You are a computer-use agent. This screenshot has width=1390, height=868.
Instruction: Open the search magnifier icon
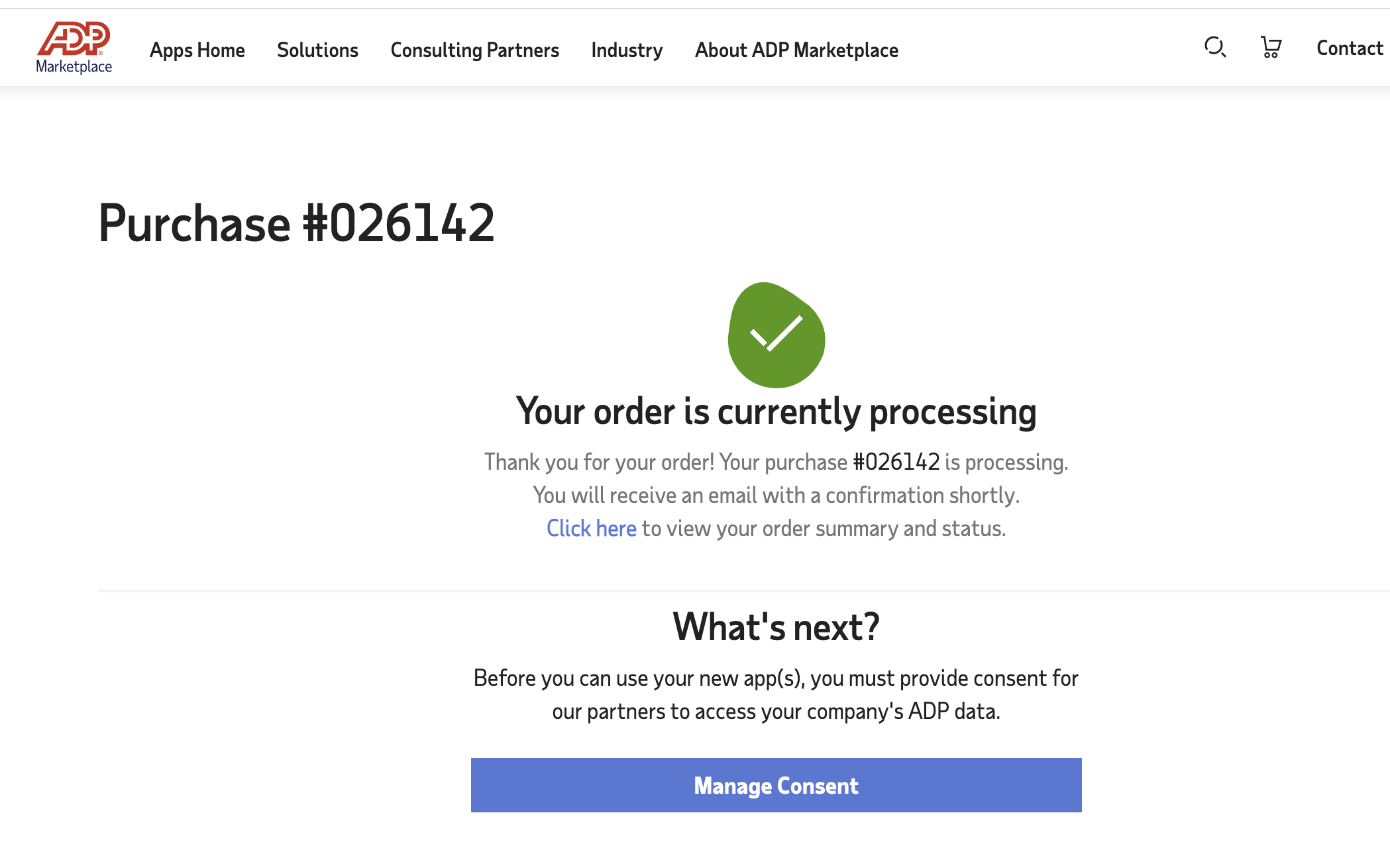pos(1215,48)
